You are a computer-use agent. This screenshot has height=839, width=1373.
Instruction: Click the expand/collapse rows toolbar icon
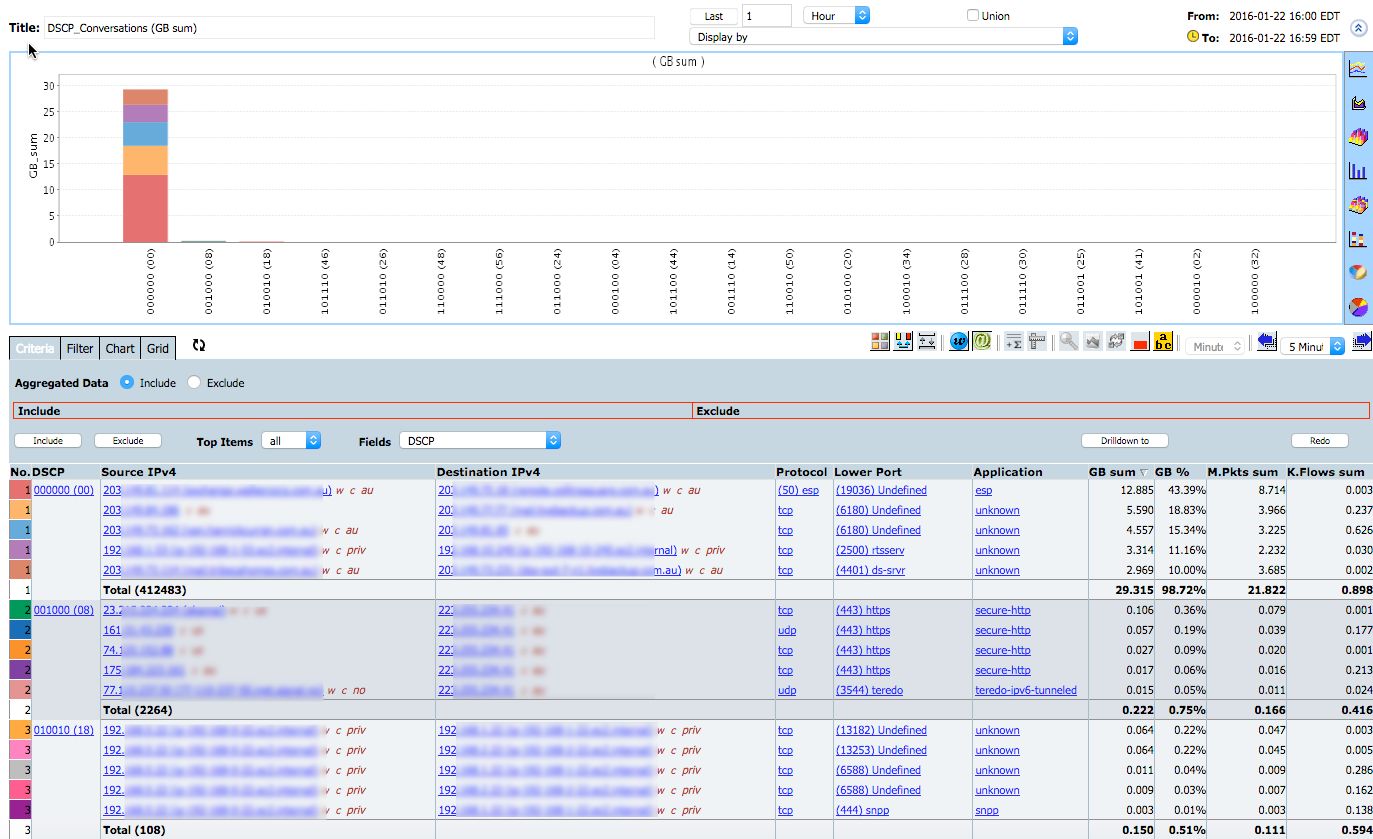pyautogui.click(x=927, y=341)
